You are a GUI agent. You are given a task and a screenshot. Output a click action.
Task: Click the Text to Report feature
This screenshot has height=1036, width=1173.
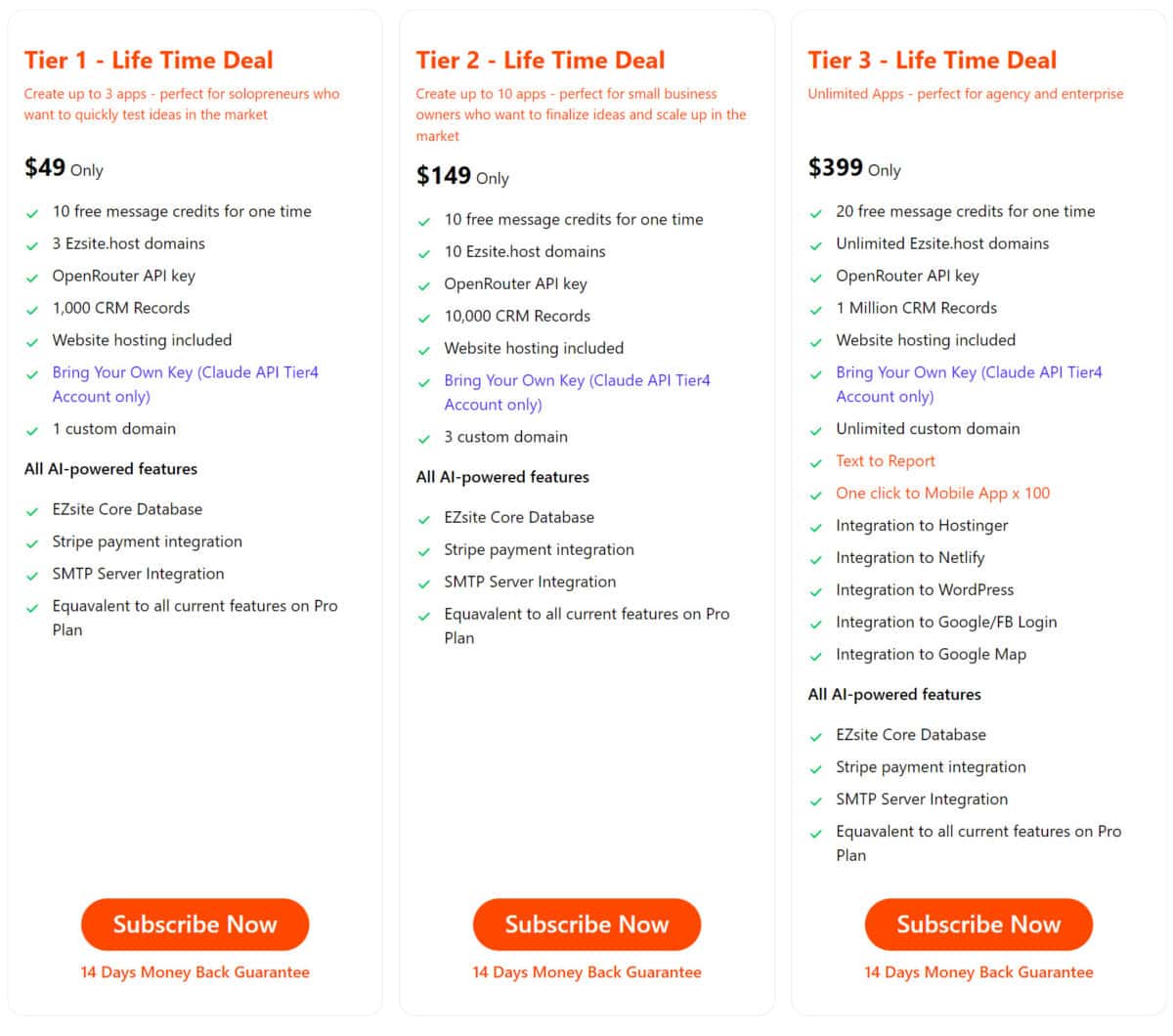click(886, 461)
